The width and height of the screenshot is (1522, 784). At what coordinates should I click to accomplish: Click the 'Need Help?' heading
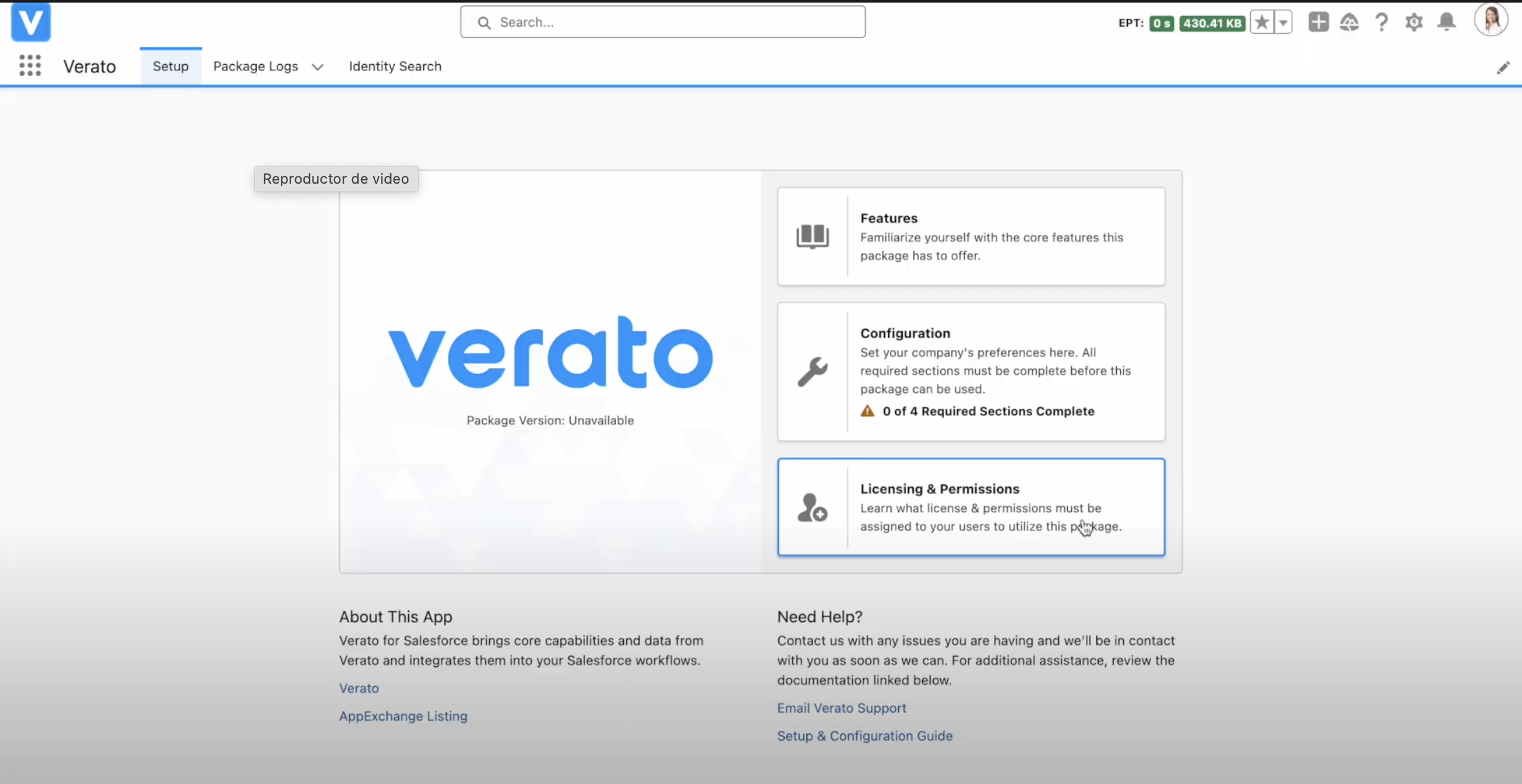tap(820, 616)
